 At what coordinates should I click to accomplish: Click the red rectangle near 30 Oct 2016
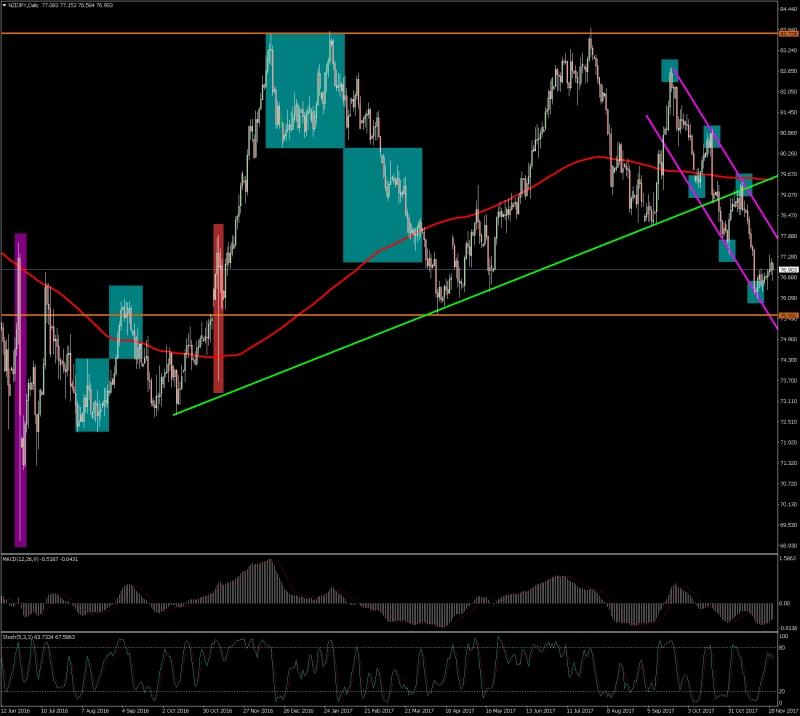pos(218,308)
